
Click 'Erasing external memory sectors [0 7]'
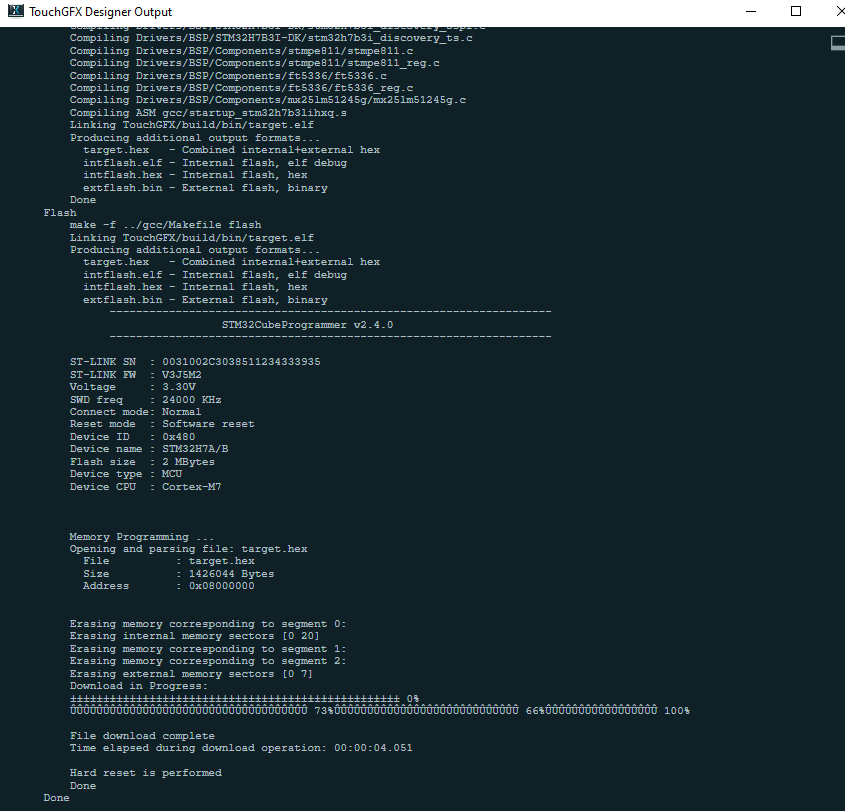pyautogui.click(x=191, y=674)
